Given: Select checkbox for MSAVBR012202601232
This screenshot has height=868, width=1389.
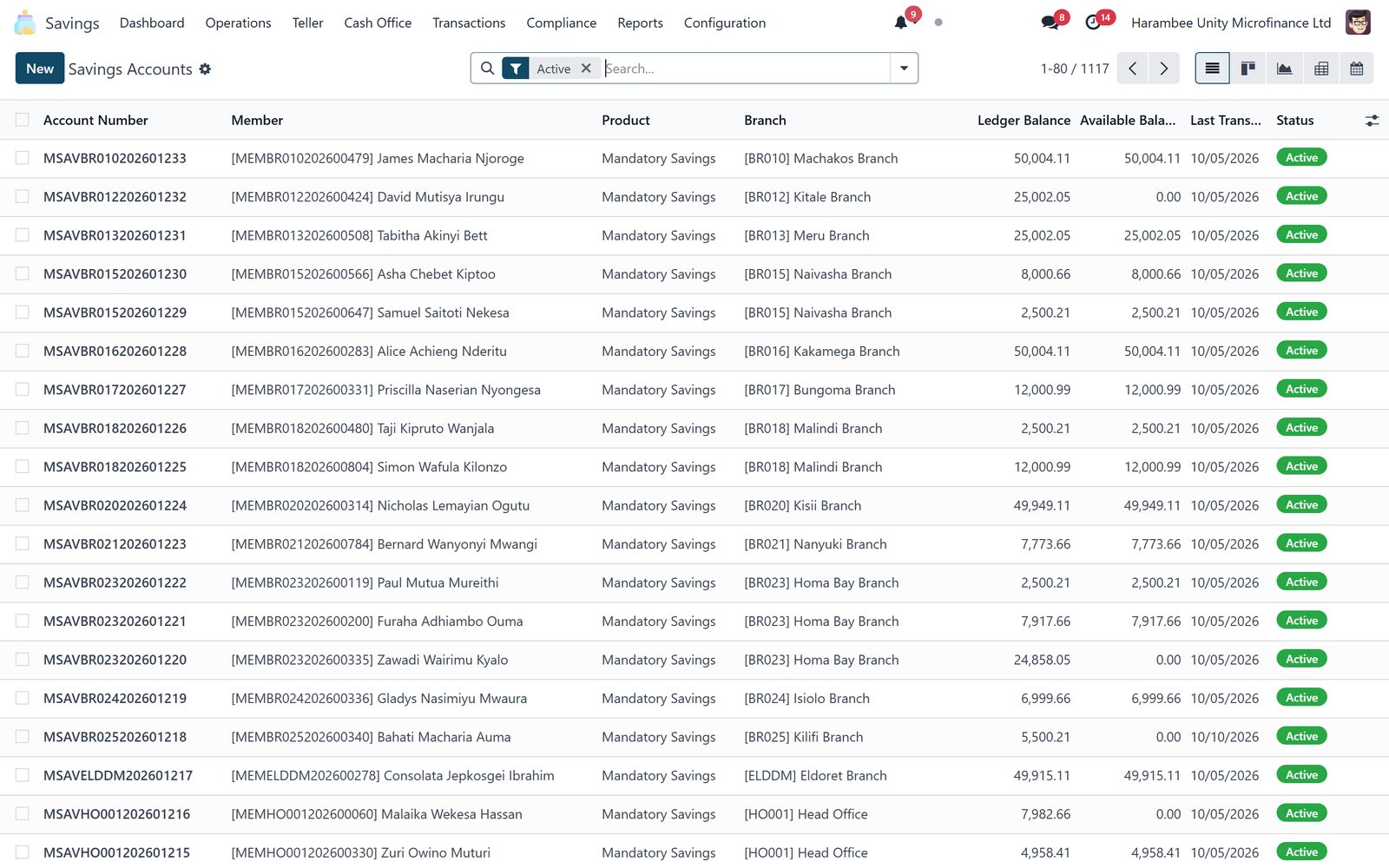Looking at the screenshot, I should (x=23, y=197).
